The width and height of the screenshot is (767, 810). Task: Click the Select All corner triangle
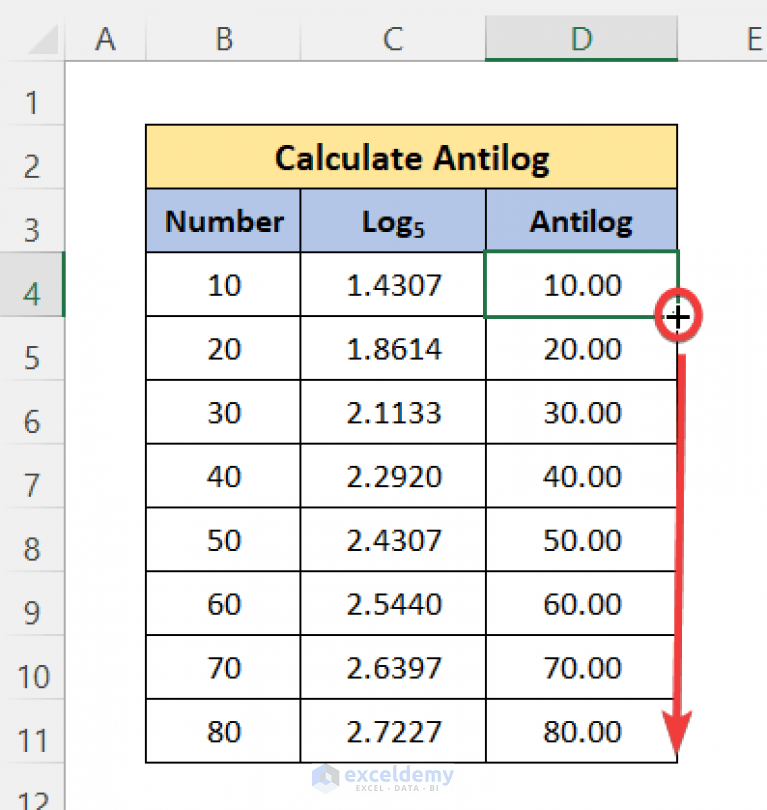(x=42, y=39)
